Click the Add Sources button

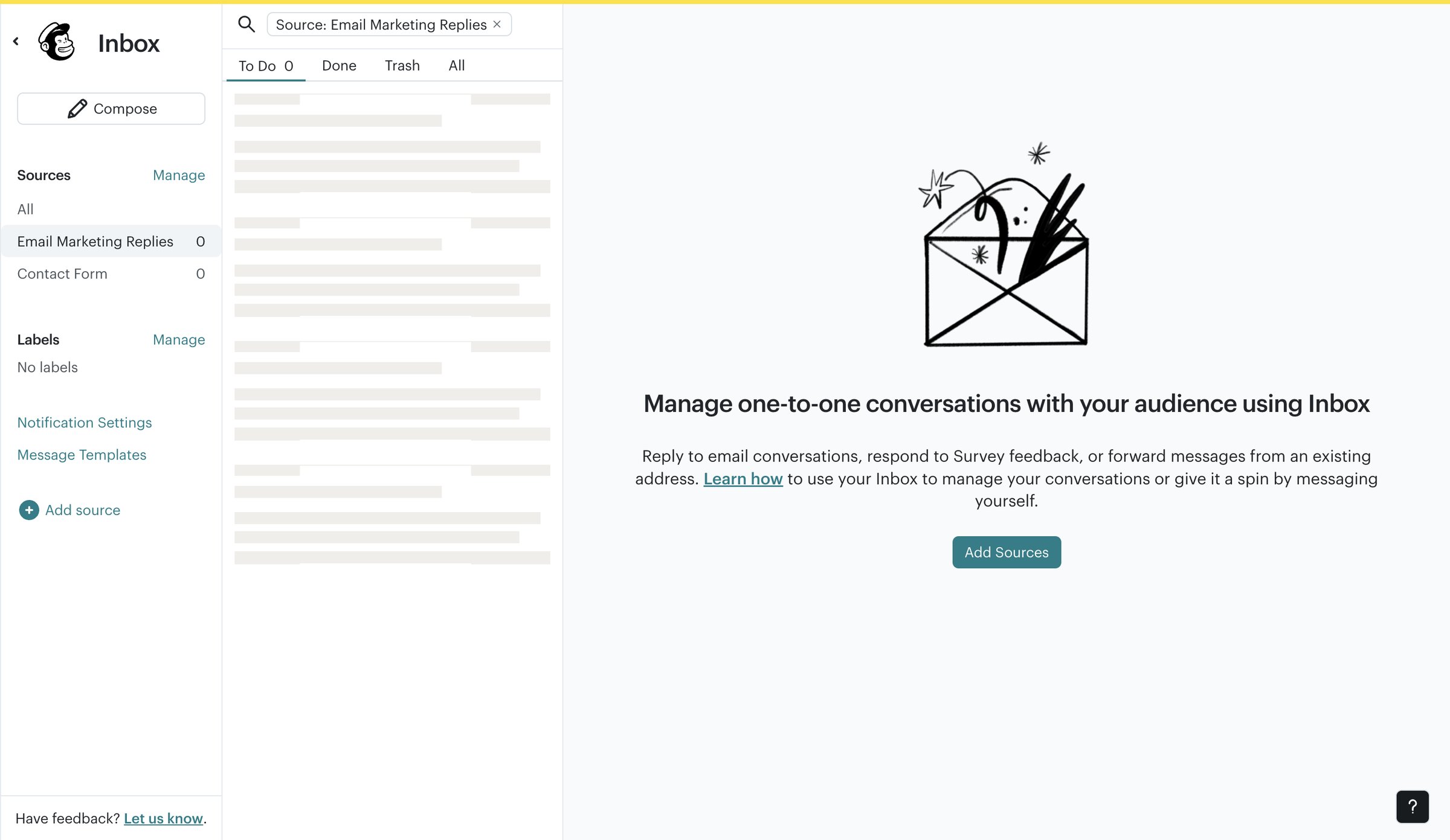(1007, 552)
